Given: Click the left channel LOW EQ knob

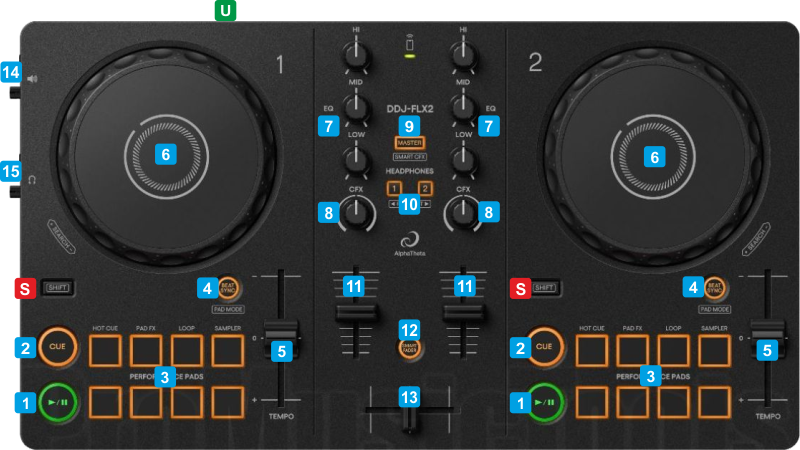Looking at the screenshot, I should click(354, 158).
